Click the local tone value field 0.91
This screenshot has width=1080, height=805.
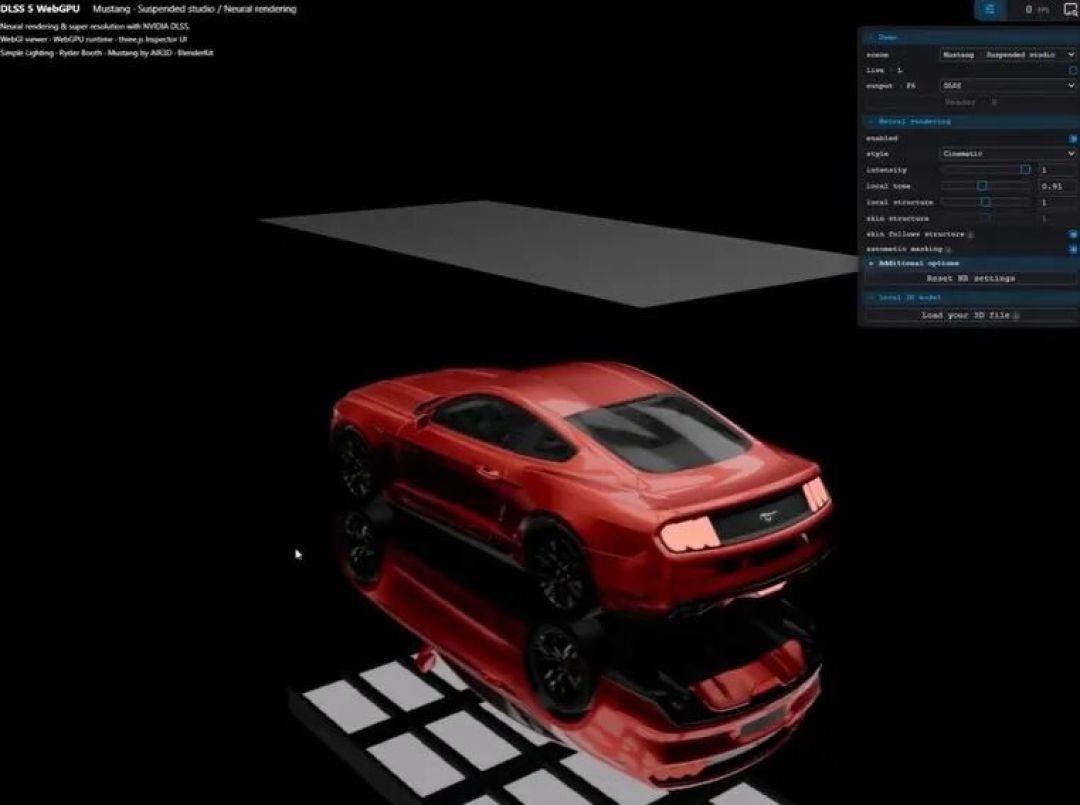tap(1057, 186)
